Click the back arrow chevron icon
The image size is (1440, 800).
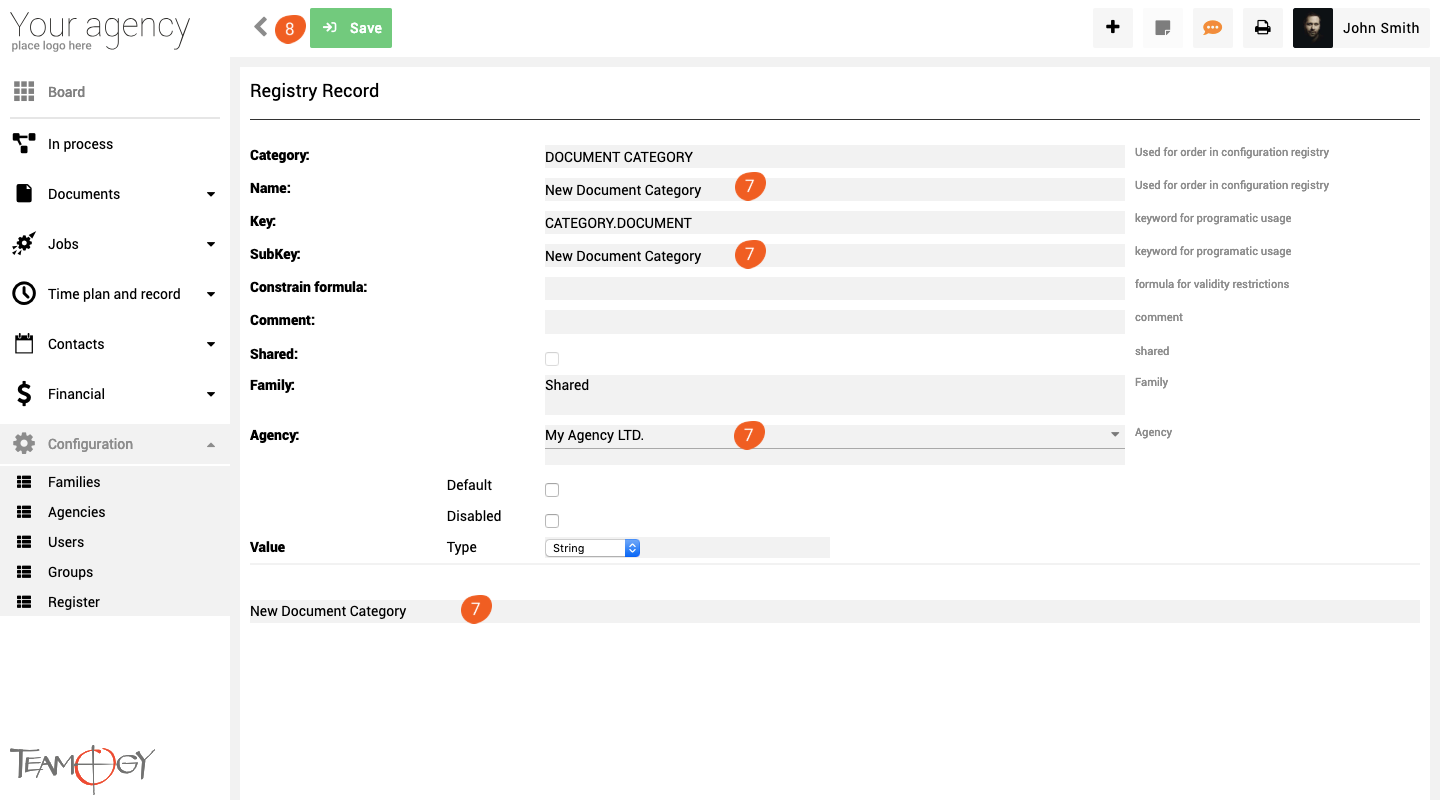coord(261,27)
